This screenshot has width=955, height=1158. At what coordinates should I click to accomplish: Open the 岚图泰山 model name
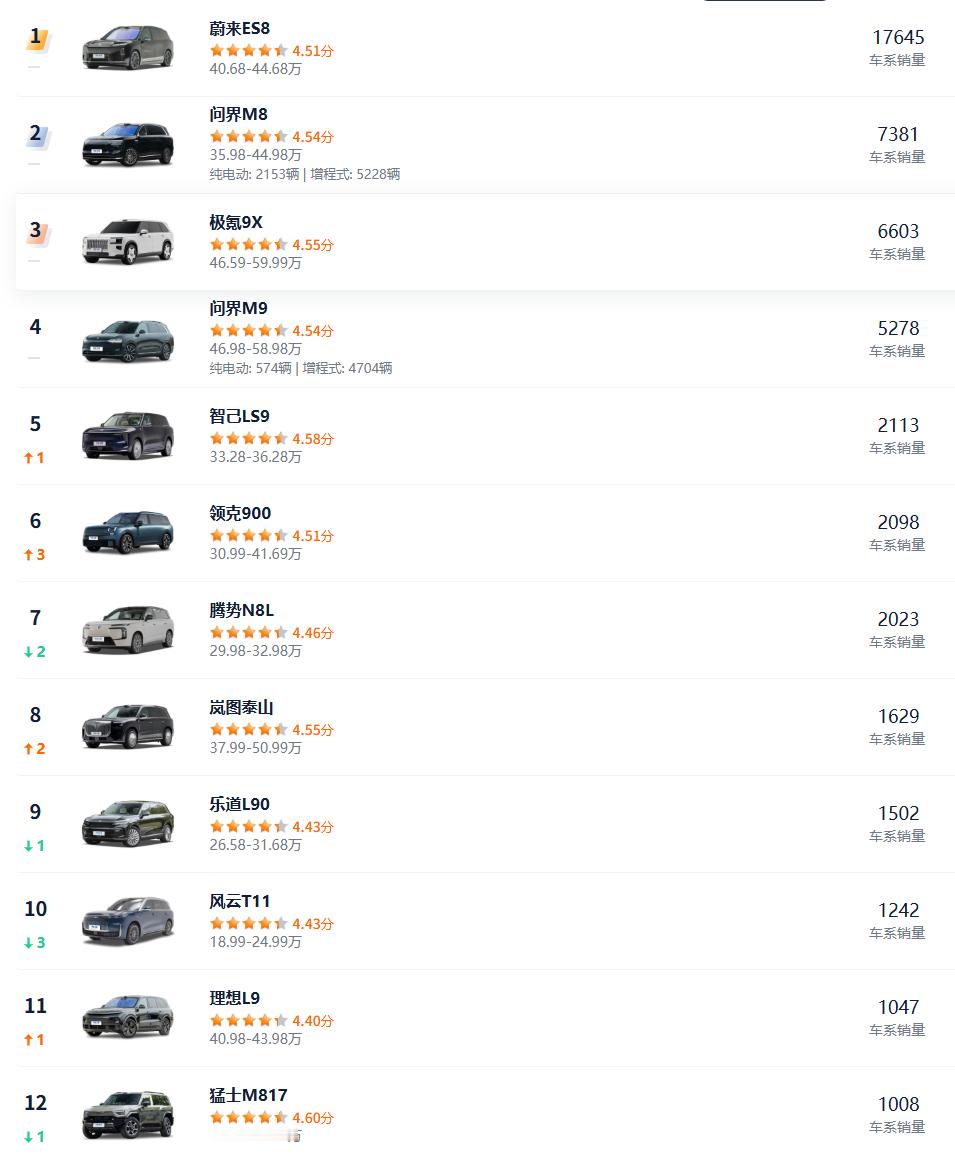241,707
